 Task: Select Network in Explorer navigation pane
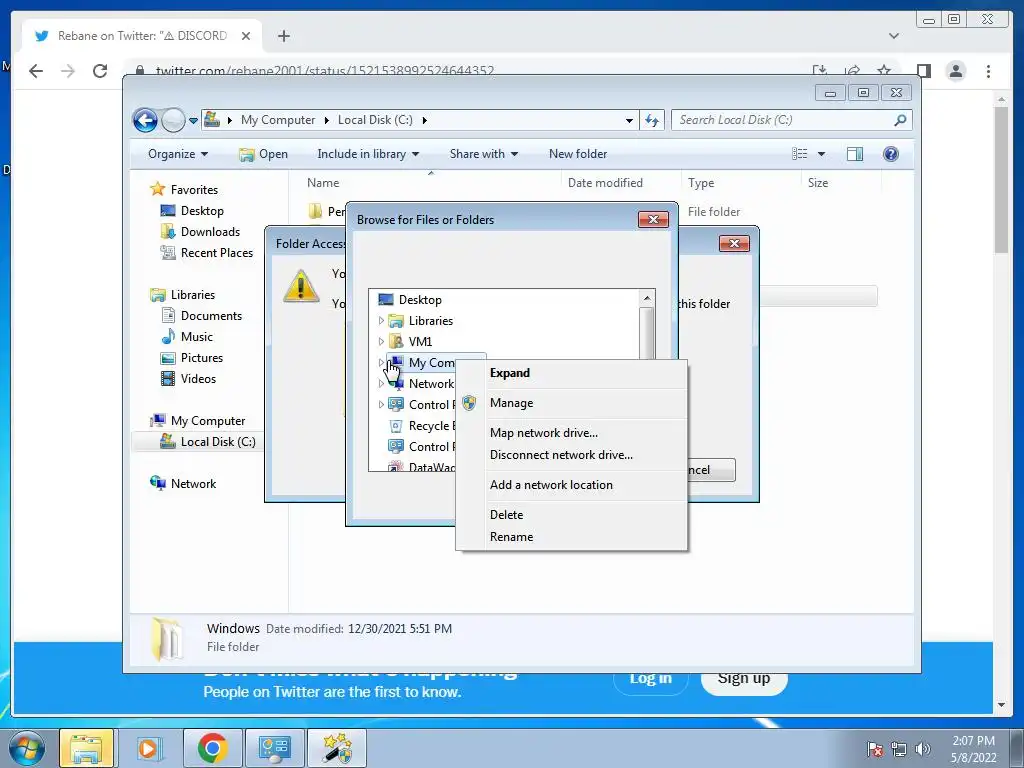pos(193,484)
